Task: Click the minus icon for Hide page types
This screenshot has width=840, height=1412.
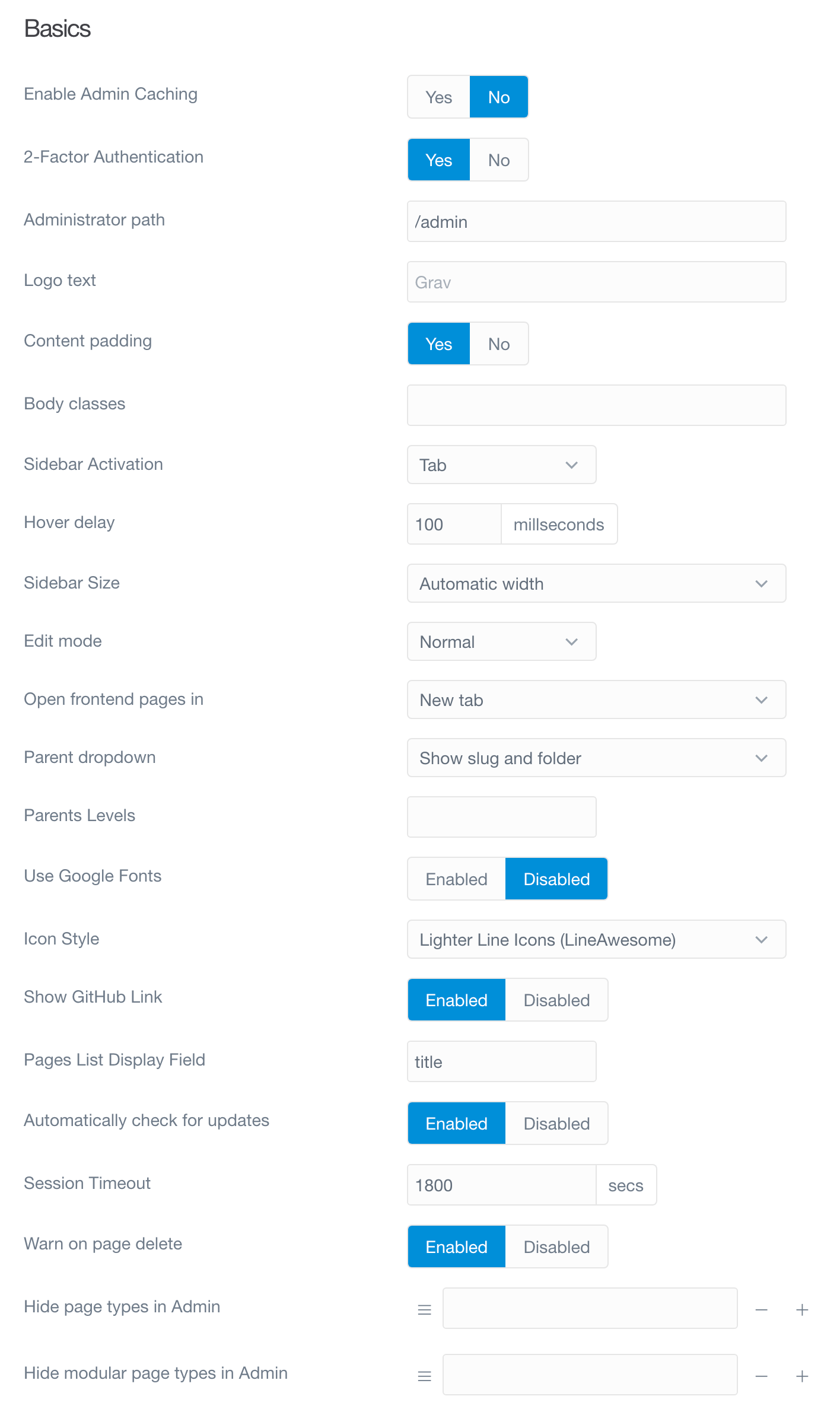Action: pos(761,1309)
